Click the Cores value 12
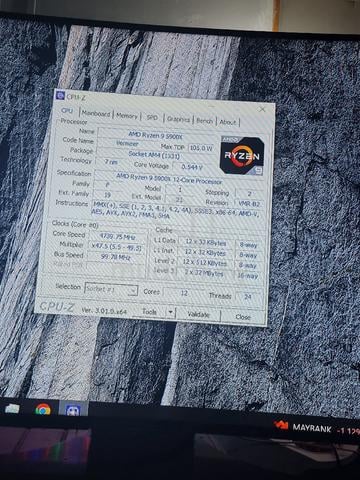The height and width of the screenshot is (480, 360). tap(184, 293)
